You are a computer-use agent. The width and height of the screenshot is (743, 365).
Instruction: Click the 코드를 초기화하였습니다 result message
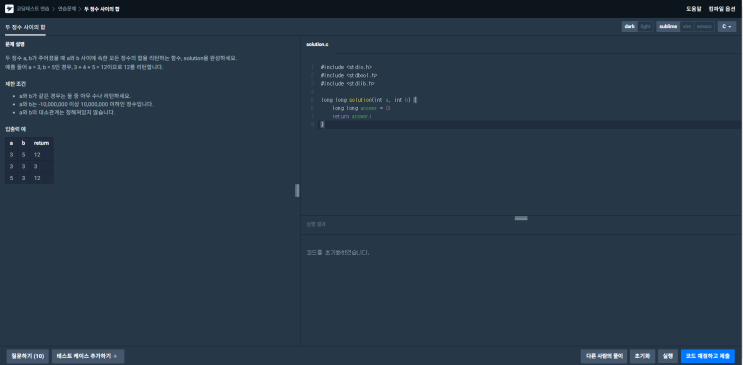point(338,253)
